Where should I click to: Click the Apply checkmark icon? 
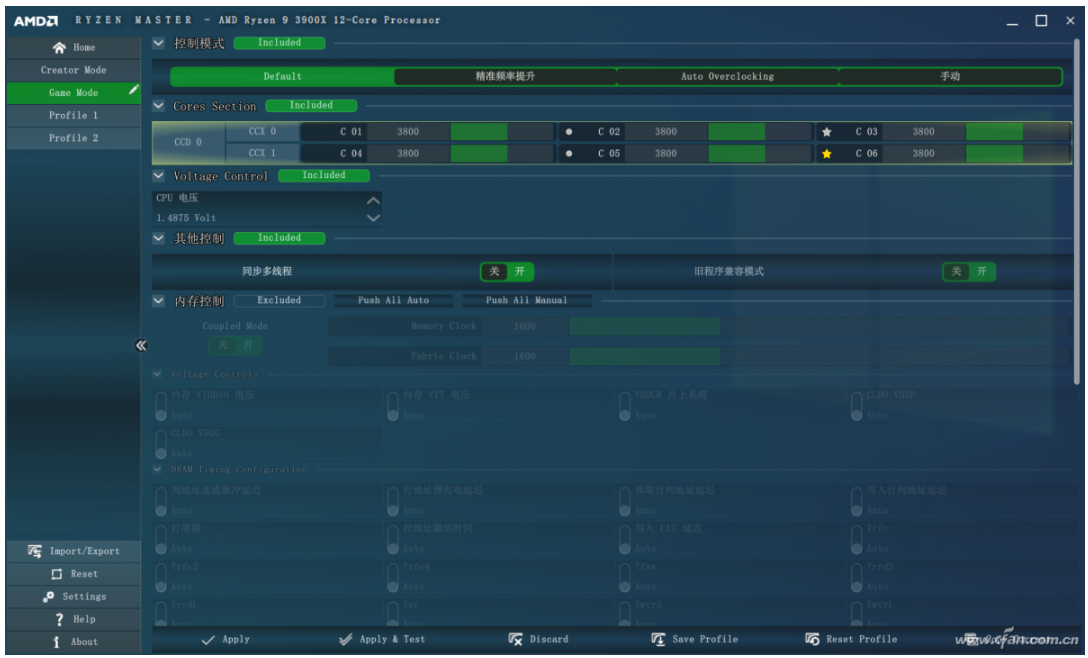pos(207,640)
